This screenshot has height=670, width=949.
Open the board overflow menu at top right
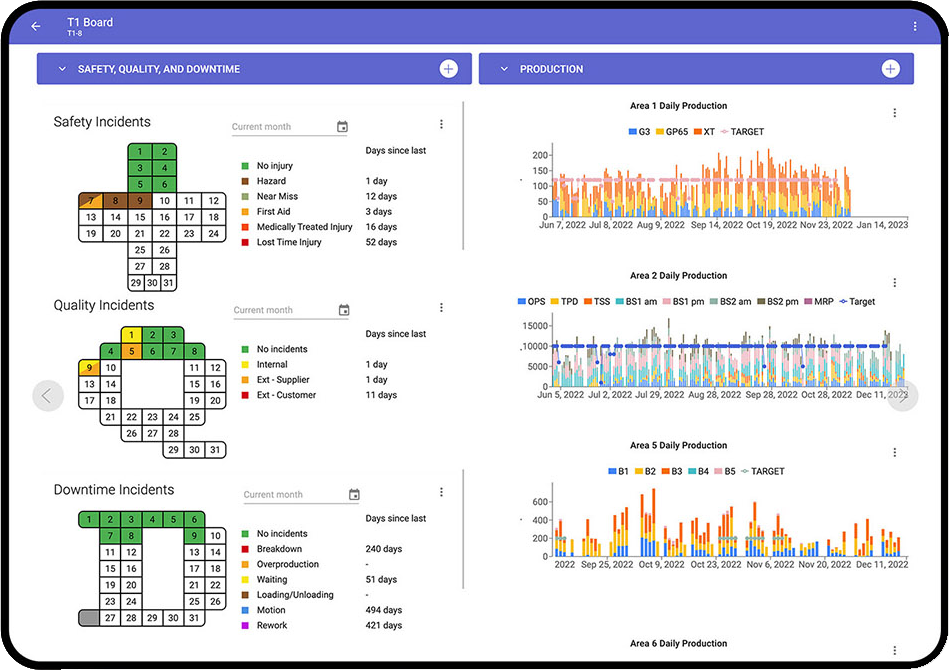coord(915,25)
